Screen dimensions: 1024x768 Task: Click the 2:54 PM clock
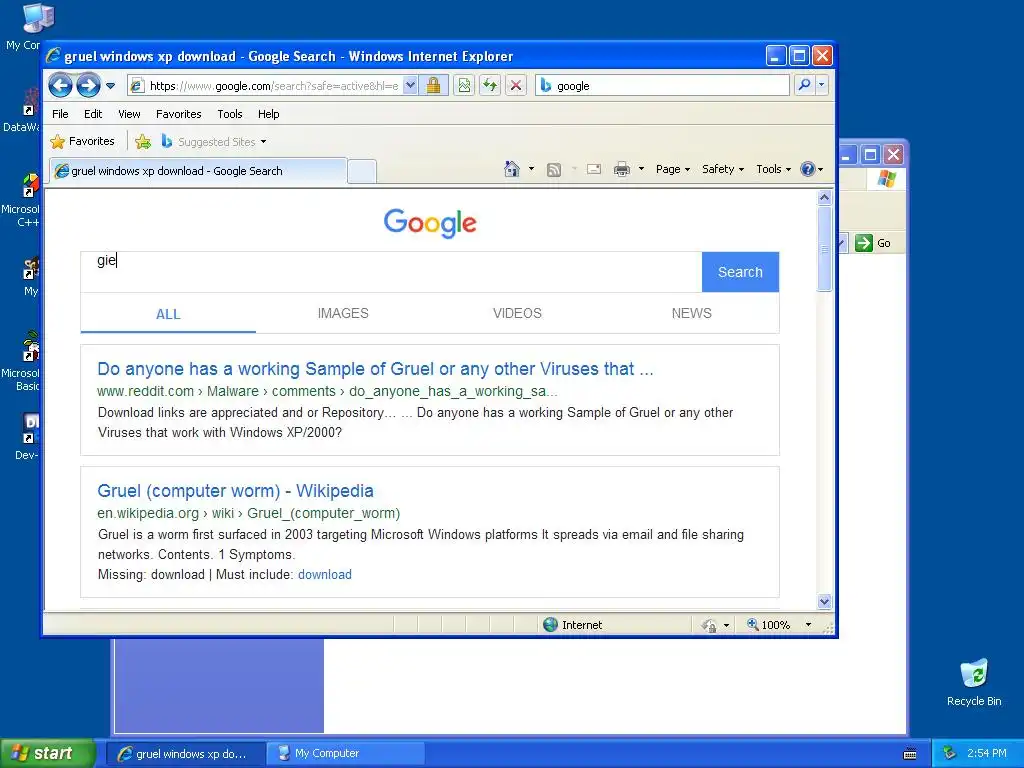tap(987, 754)
